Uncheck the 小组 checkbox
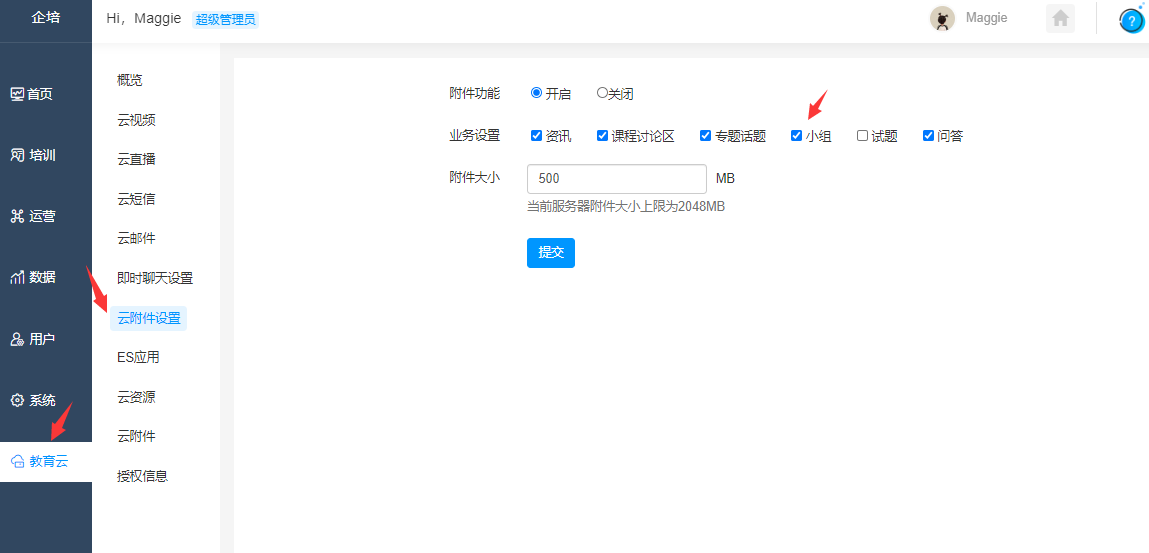The height and width of the screenshot is (553, 1149). (797, 136)
